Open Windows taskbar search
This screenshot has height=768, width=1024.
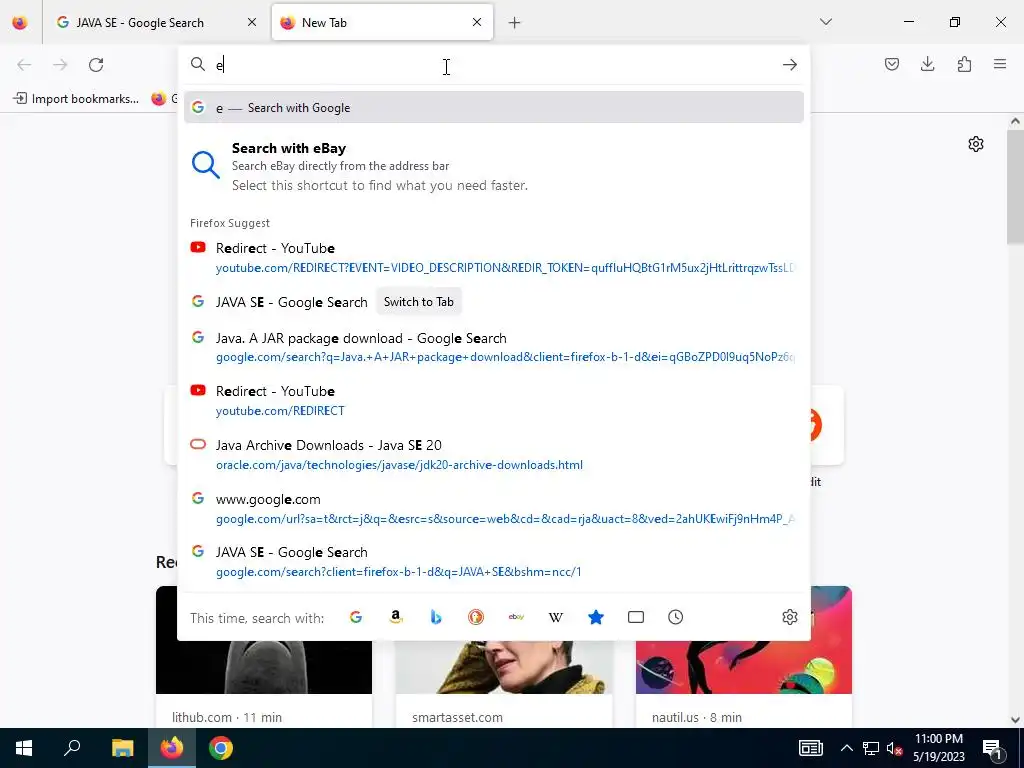(x=72, y=748)
